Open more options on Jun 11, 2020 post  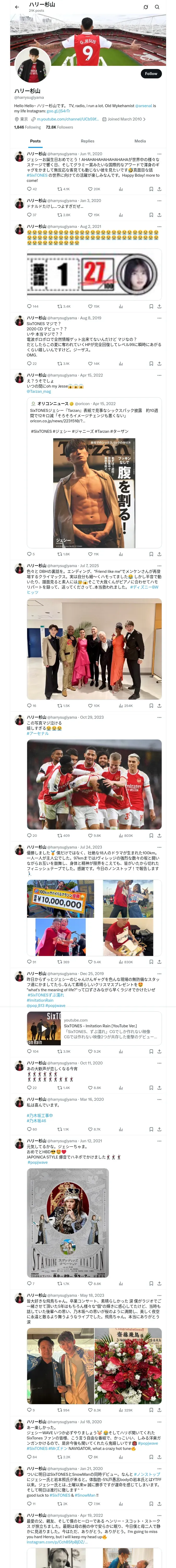click(x=159, y=154)
